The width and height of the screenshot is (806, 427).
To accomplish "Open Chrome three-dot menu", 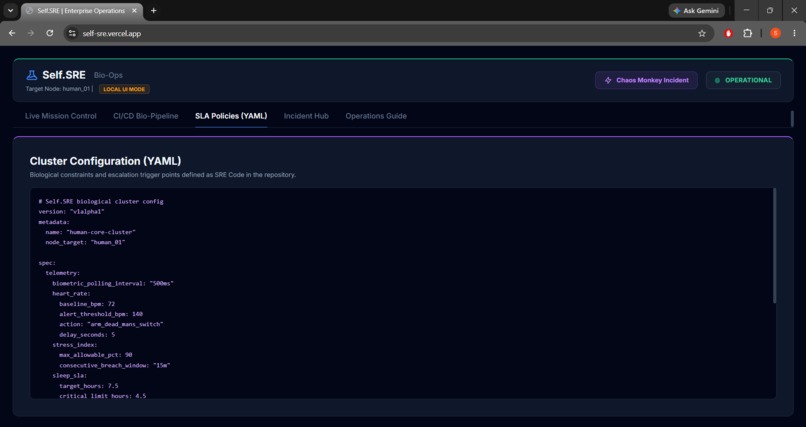I will click(x=794, y=33).
